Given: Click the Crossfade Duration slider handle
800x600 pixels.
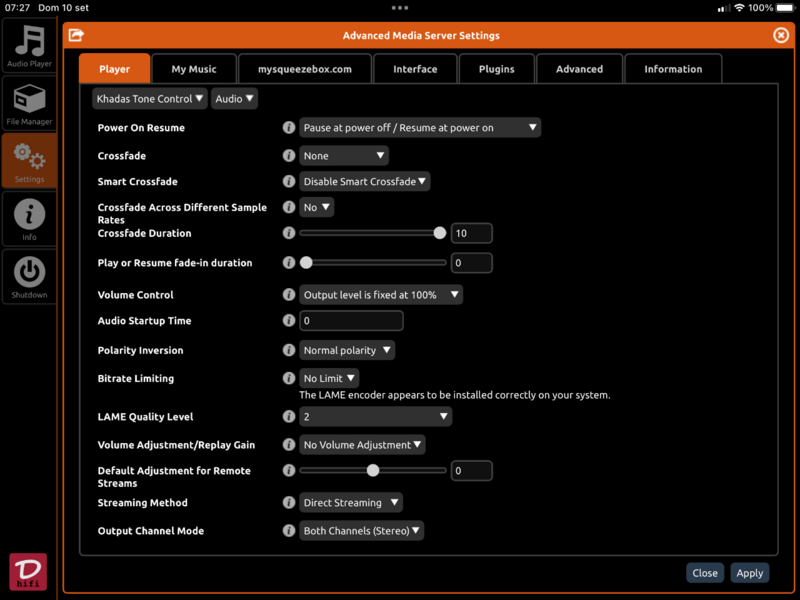Looking at the screenshot, I should pos(439,233).
